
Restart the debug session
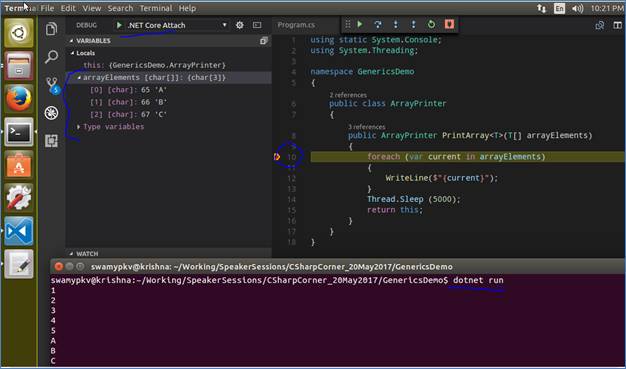point(431,24)
